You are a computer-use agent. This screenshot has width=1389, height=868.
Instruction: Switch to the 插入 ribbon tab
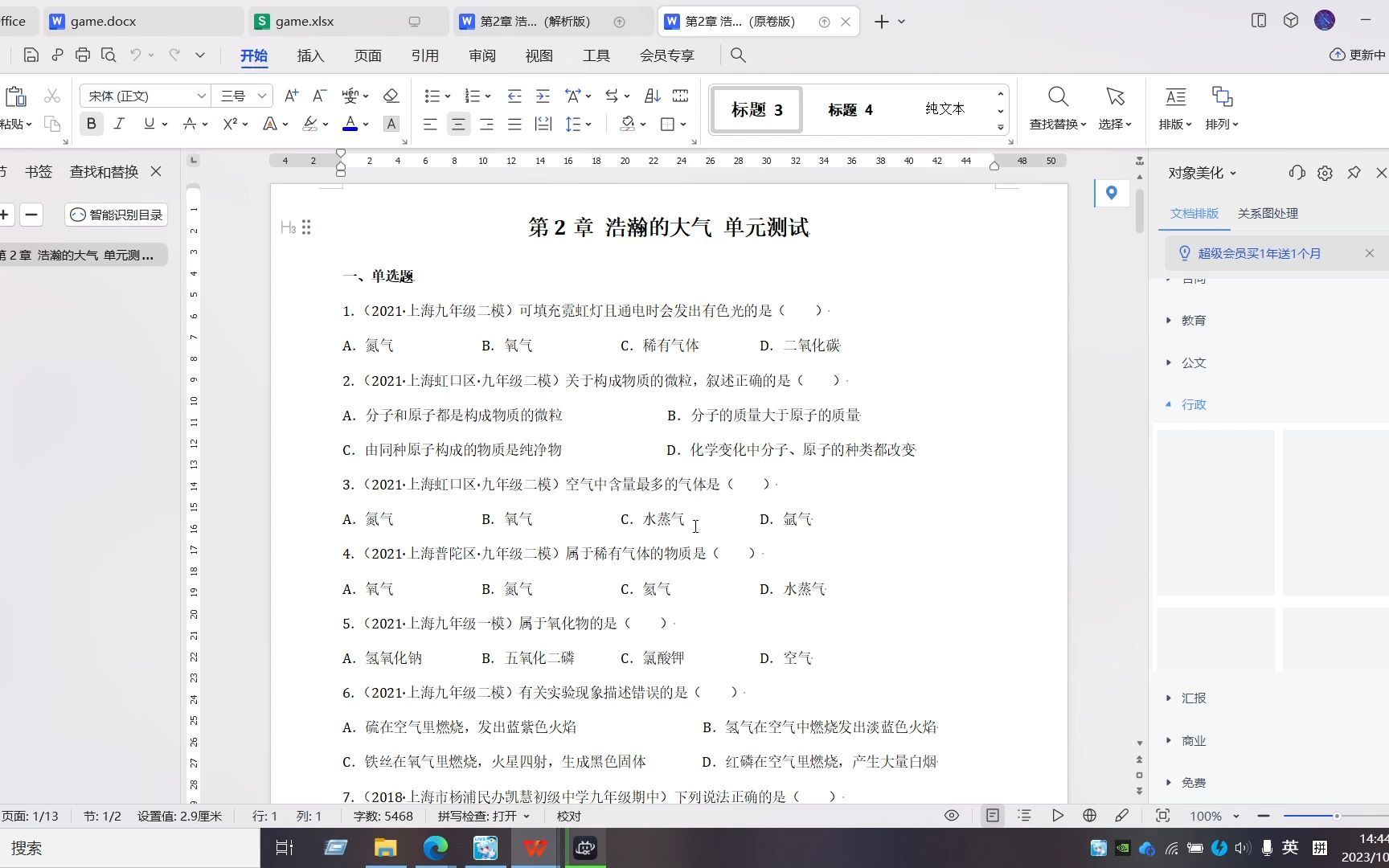click(x=310, y=55)
